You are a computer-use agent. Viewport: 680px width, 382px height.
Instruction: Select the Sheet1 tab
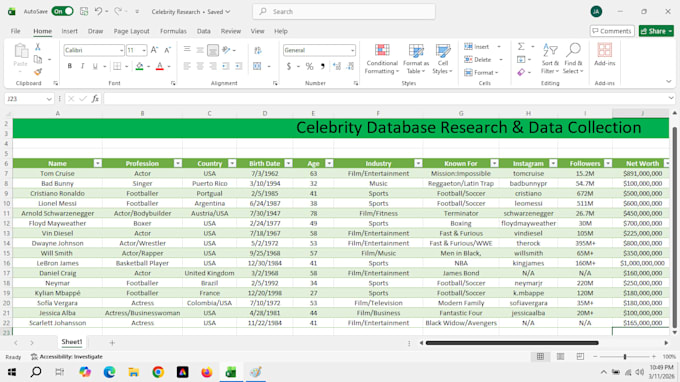click(72, 342)
